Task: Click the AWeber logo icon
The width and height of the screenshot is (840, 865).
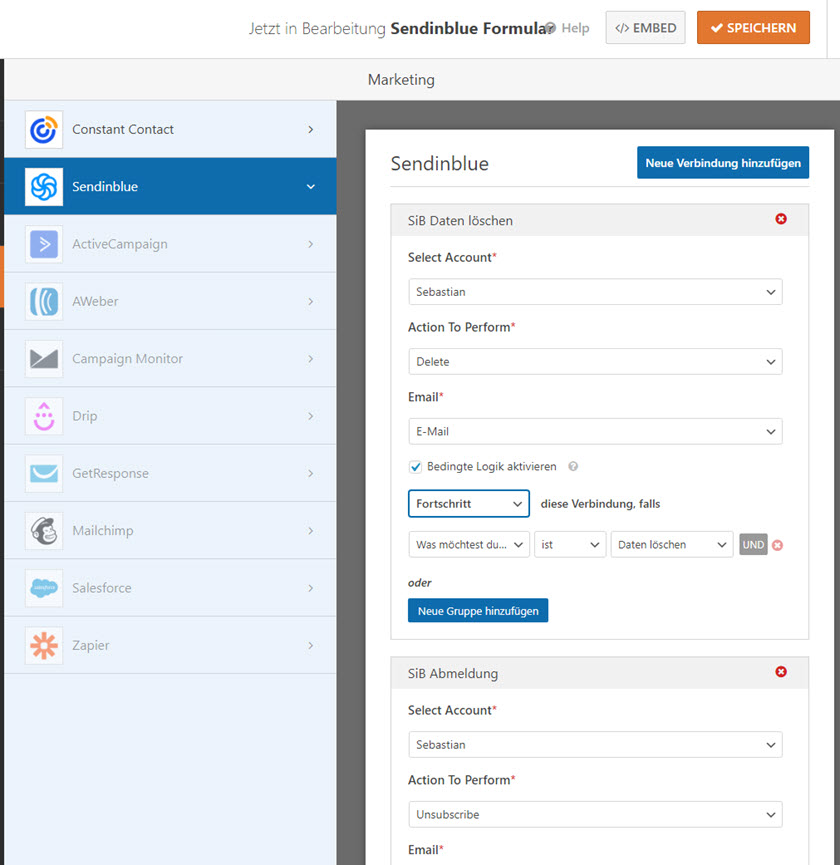Action: 44,301
